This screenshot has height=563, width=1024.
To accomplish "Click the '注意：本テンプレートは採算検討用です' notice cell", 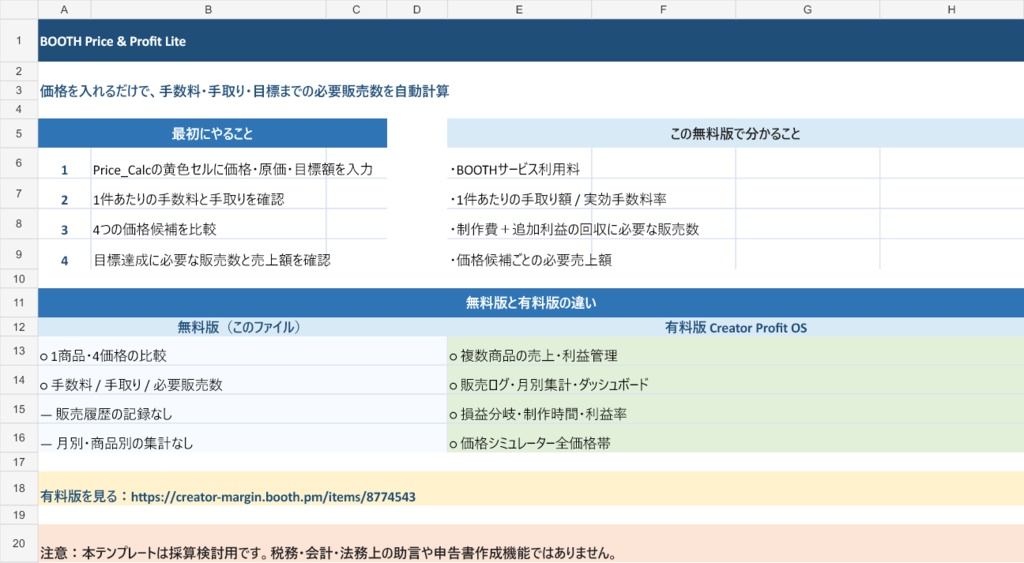I will point(531,543).
